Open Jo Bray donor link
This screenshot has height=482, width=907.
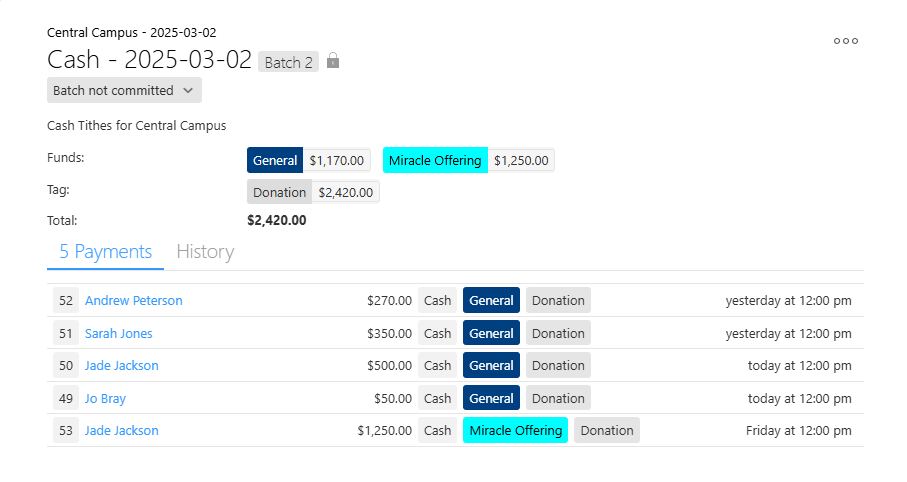click(x=105, y=399)
